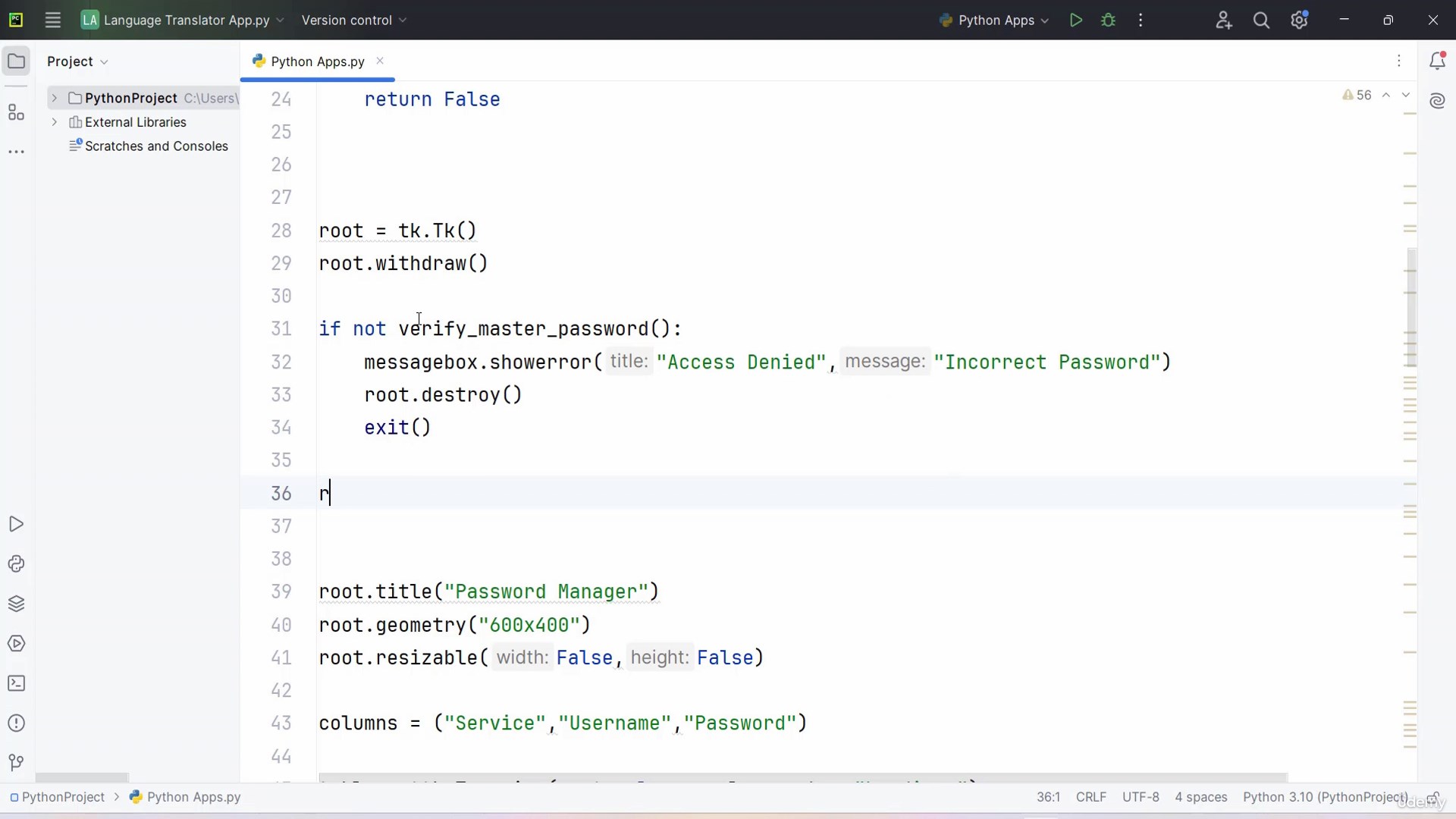
Task: Click the Project panel horizontal scrollbar
Action: coord(82,778)
